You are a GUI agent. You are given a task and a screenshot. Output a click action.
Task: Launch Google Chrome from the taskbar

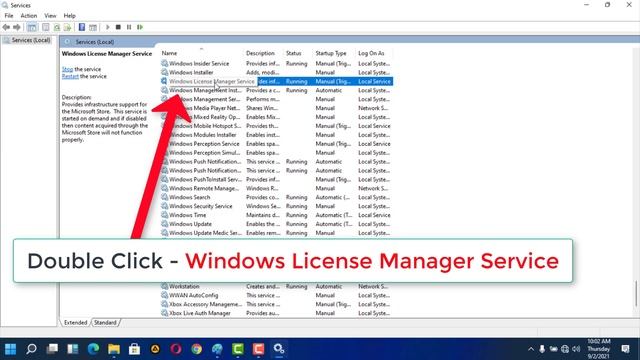196,349
